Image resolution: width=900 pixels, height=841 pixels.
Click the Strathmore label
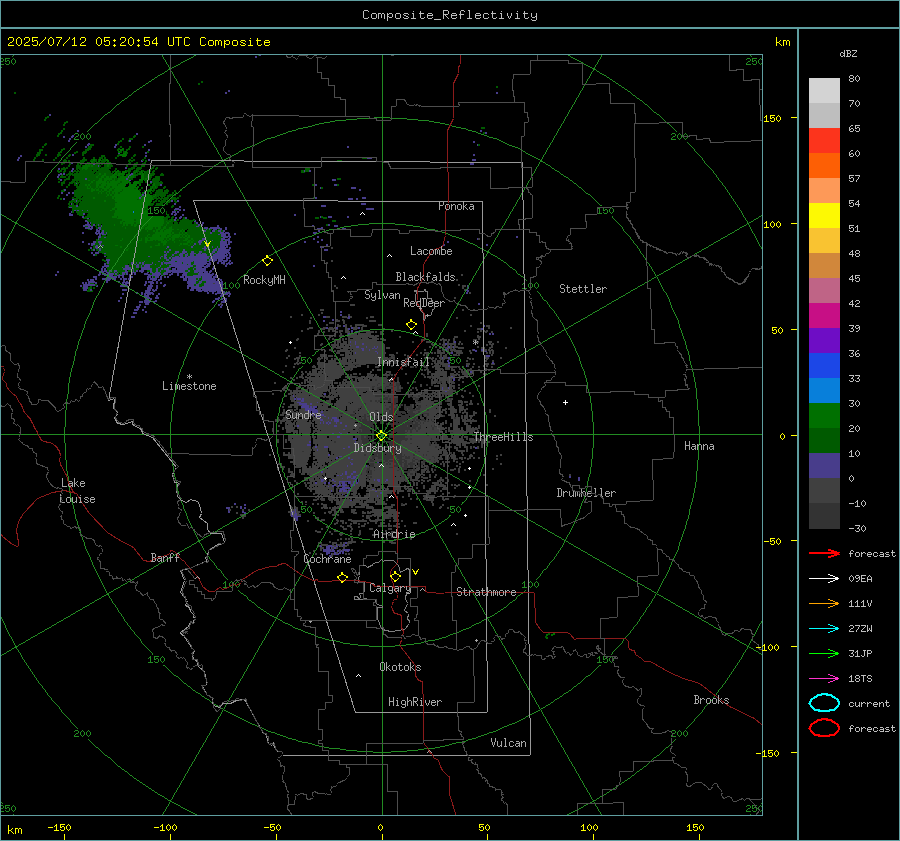(486, 592)
